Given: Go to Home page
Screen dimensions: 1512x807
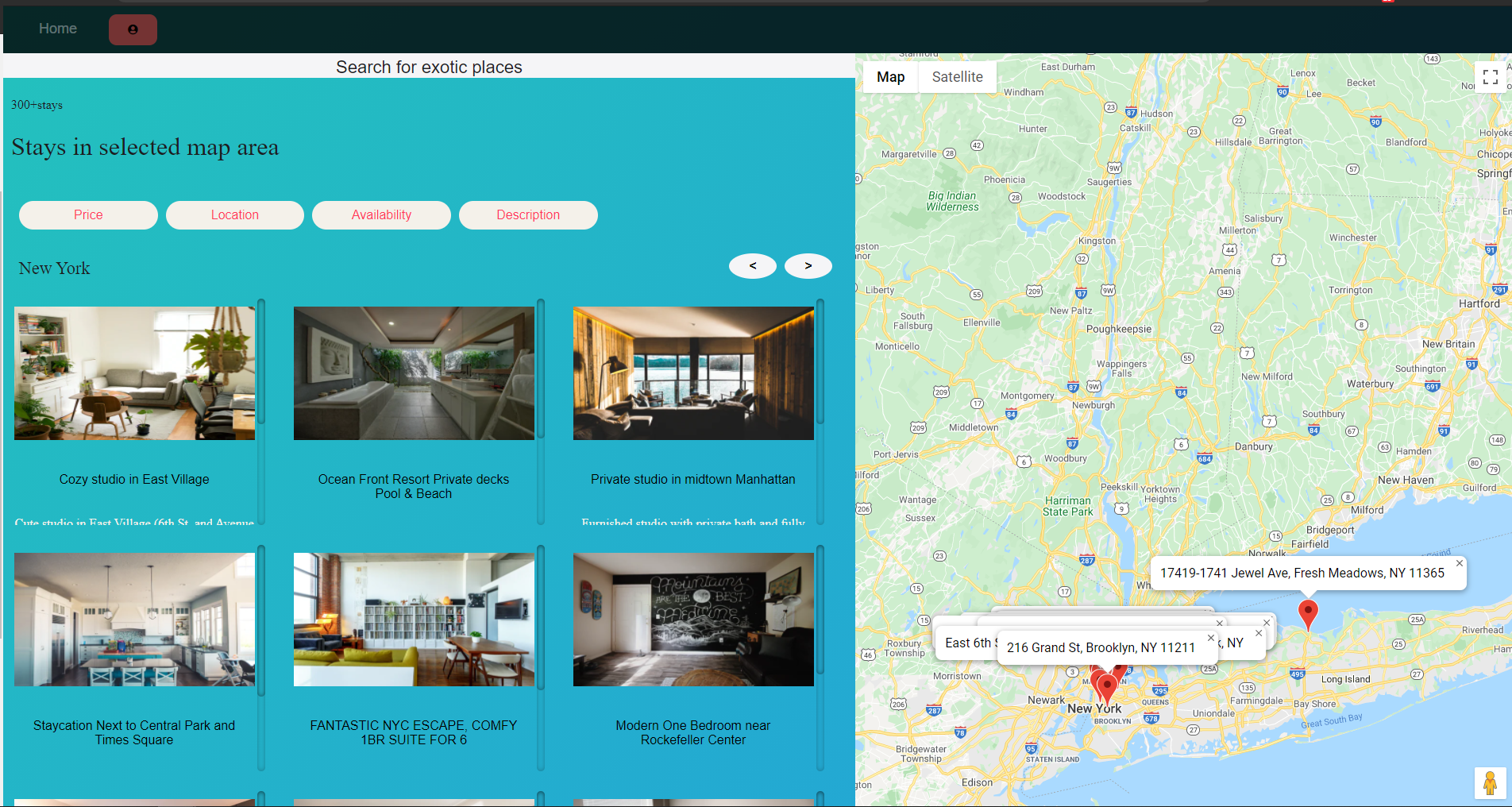Looking at the screenshot, I should (x=58, y=29).
